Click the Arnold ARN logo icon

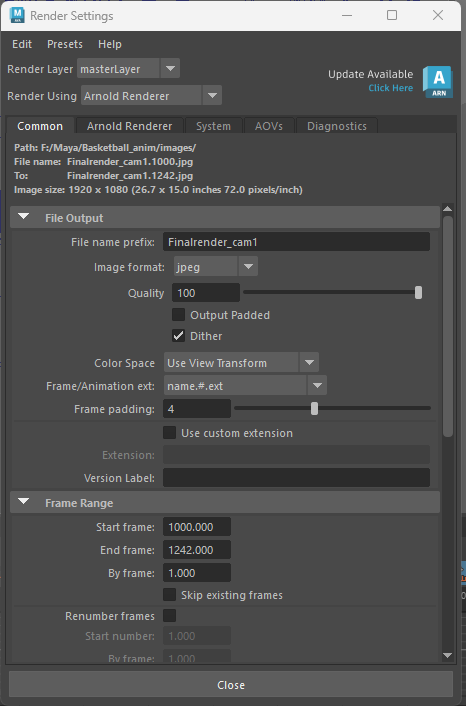tap(438, 81)
